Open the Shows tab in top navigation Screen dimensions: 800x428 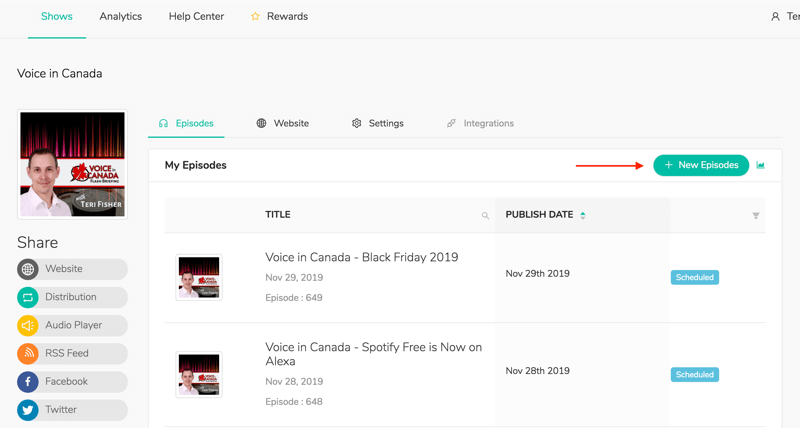pyautogui.click(x=57, y=16)
